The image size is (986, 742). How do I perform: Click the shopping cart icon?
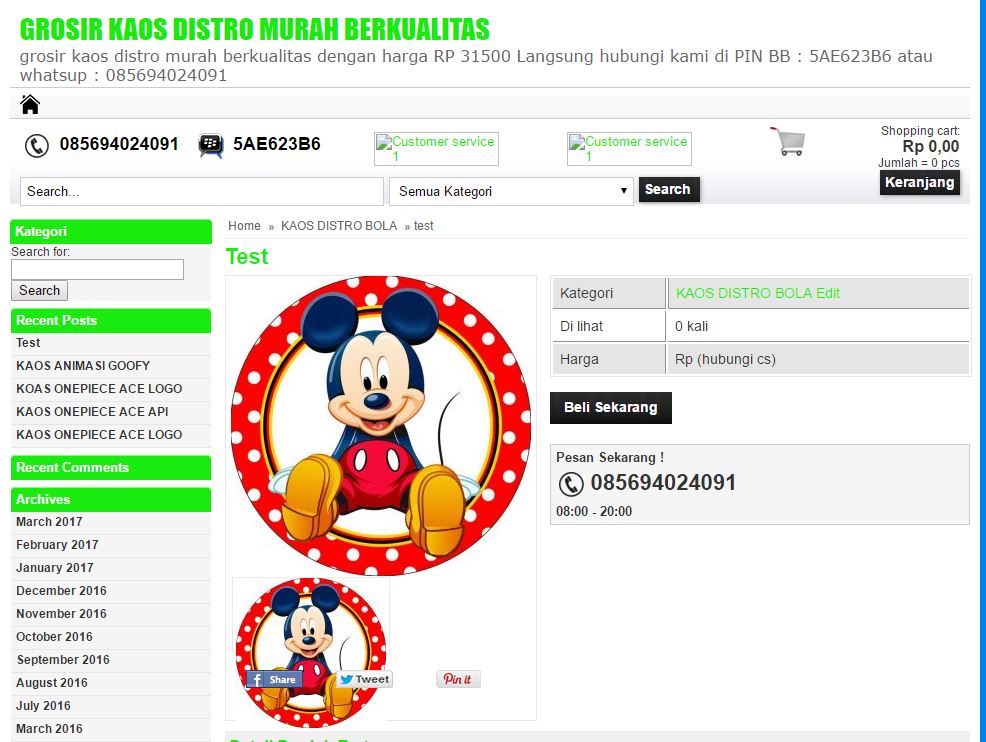point(787,141)
